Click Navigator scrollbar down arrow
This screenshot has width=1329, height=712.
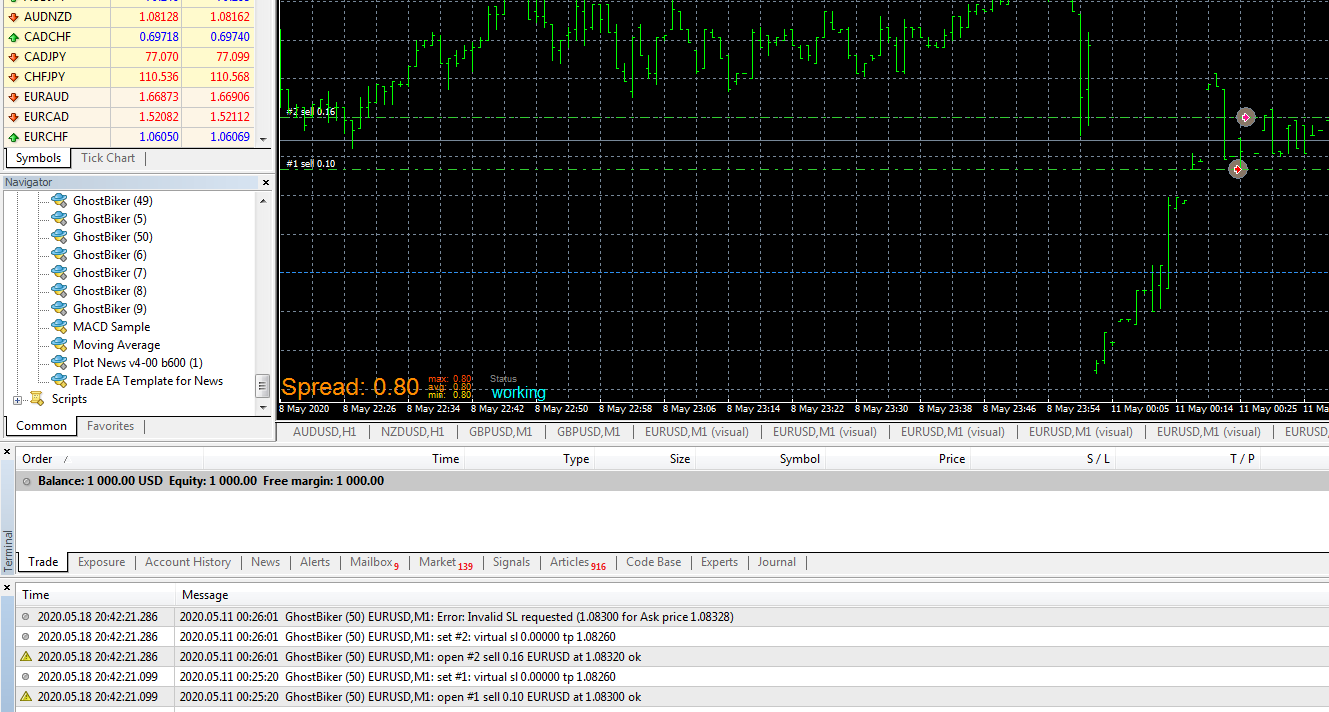pos(263,408)
